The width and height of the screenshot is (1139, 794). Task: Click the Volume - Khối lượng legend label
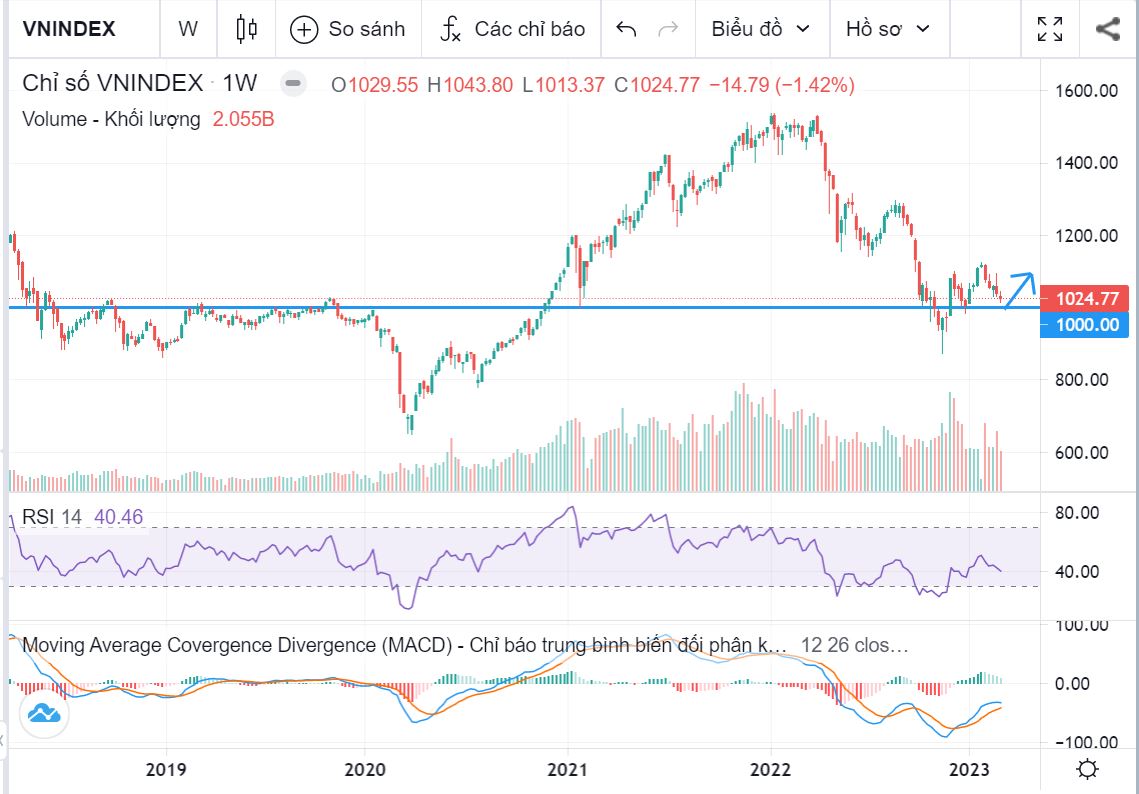click(111, 119)
